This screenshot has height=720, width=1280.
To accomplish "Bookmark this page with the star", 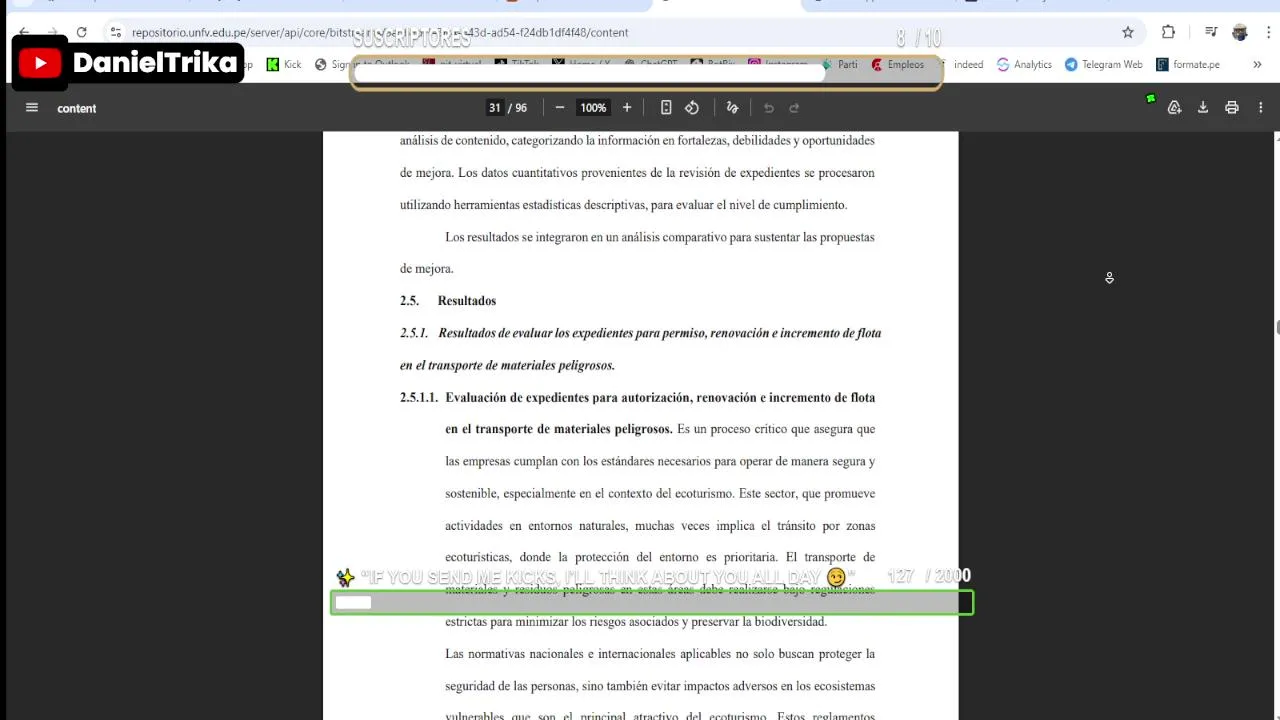I will coord(1128,32).
